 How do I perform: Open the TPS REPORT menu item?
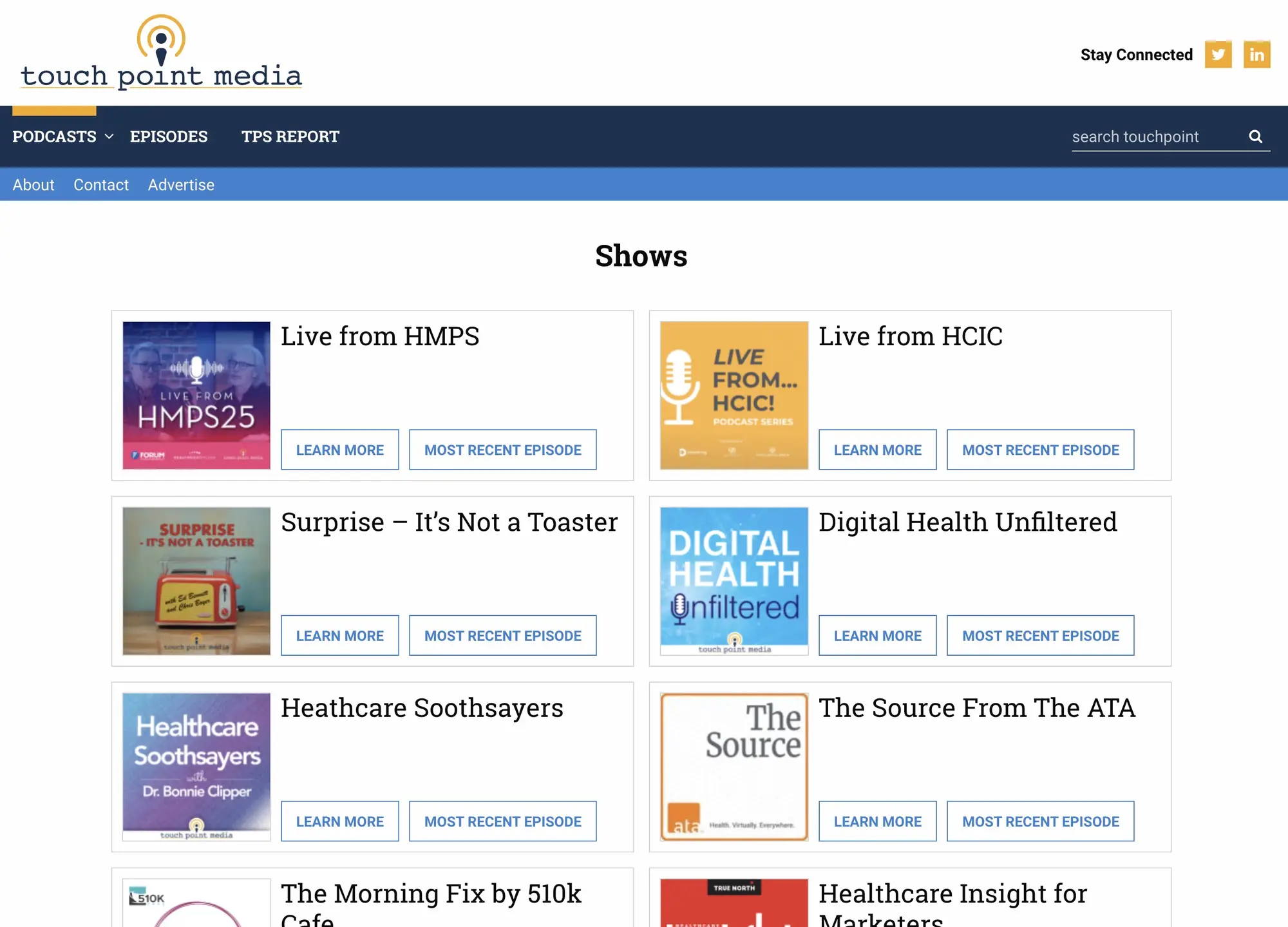[x=290, y=137]
